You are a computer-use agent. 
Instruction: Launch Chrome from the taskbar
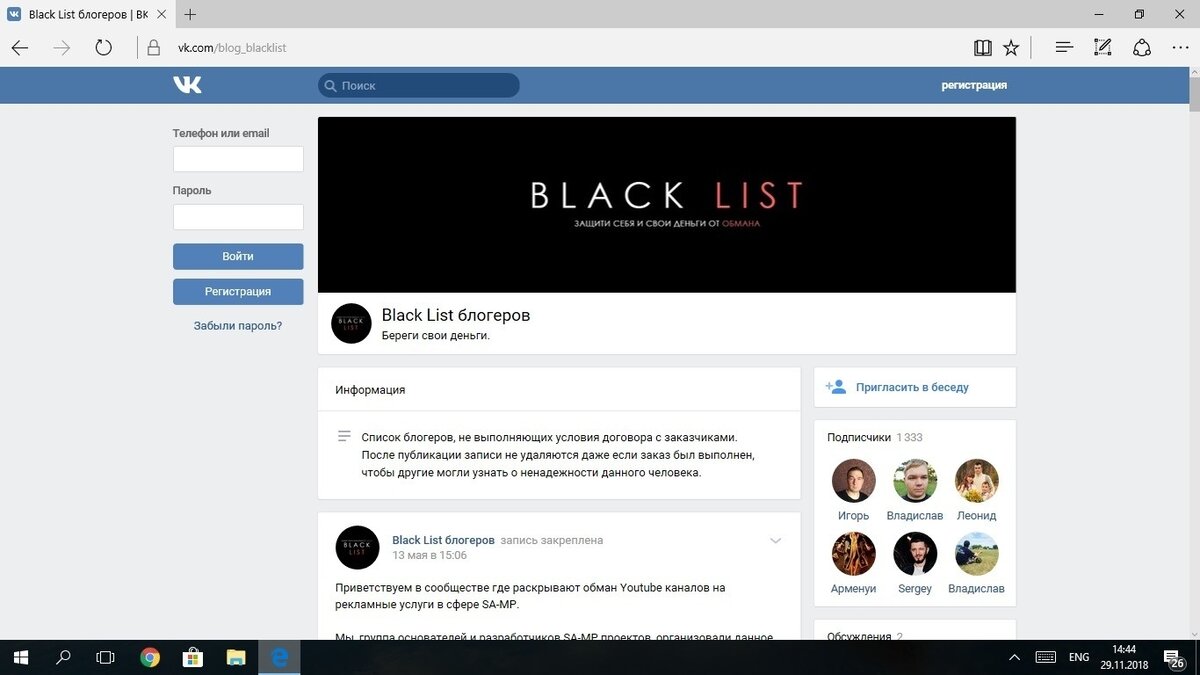coord(150,657)
